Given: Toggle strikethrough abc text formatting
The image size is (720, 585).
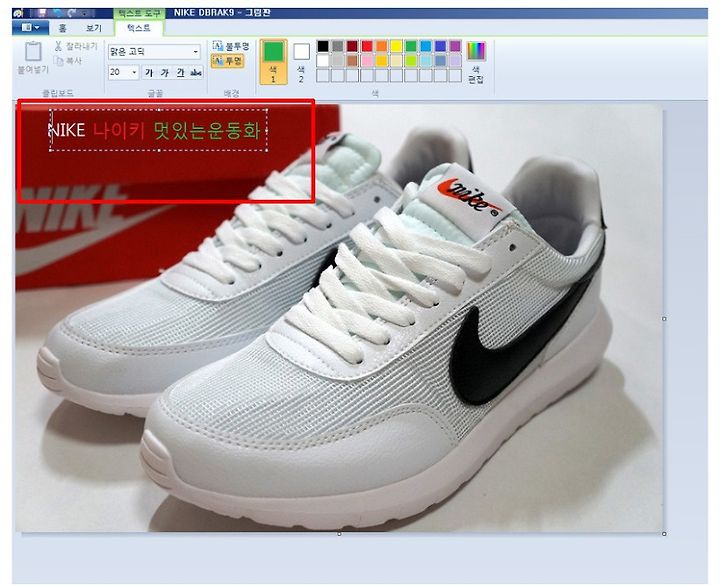Looking at the screenshot, I should pyautogui.click(x=196, y=73).
